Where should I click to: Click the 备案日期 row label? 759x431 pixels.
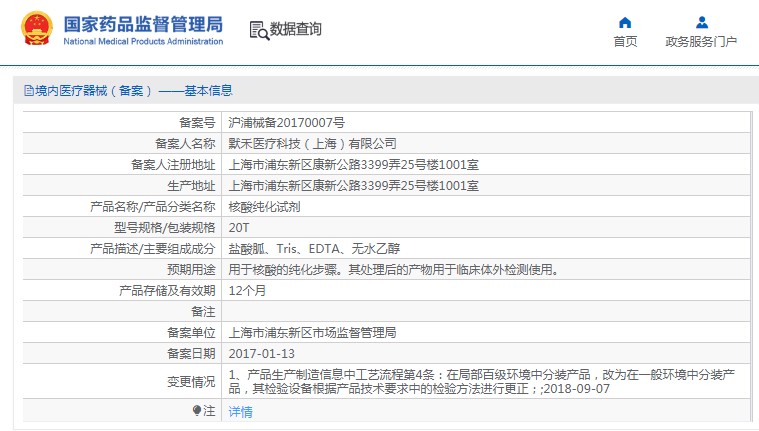(x=191, y=354)
